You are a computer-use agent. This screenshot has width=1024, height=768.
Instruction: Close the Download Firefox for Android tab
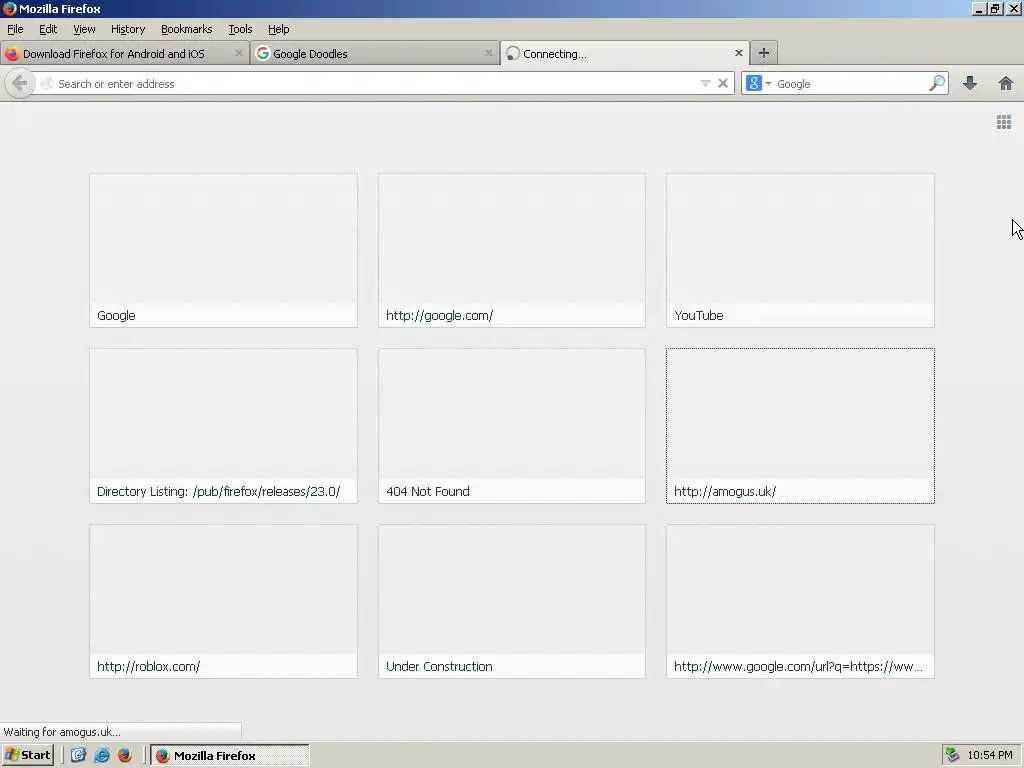tap(238, 53)
